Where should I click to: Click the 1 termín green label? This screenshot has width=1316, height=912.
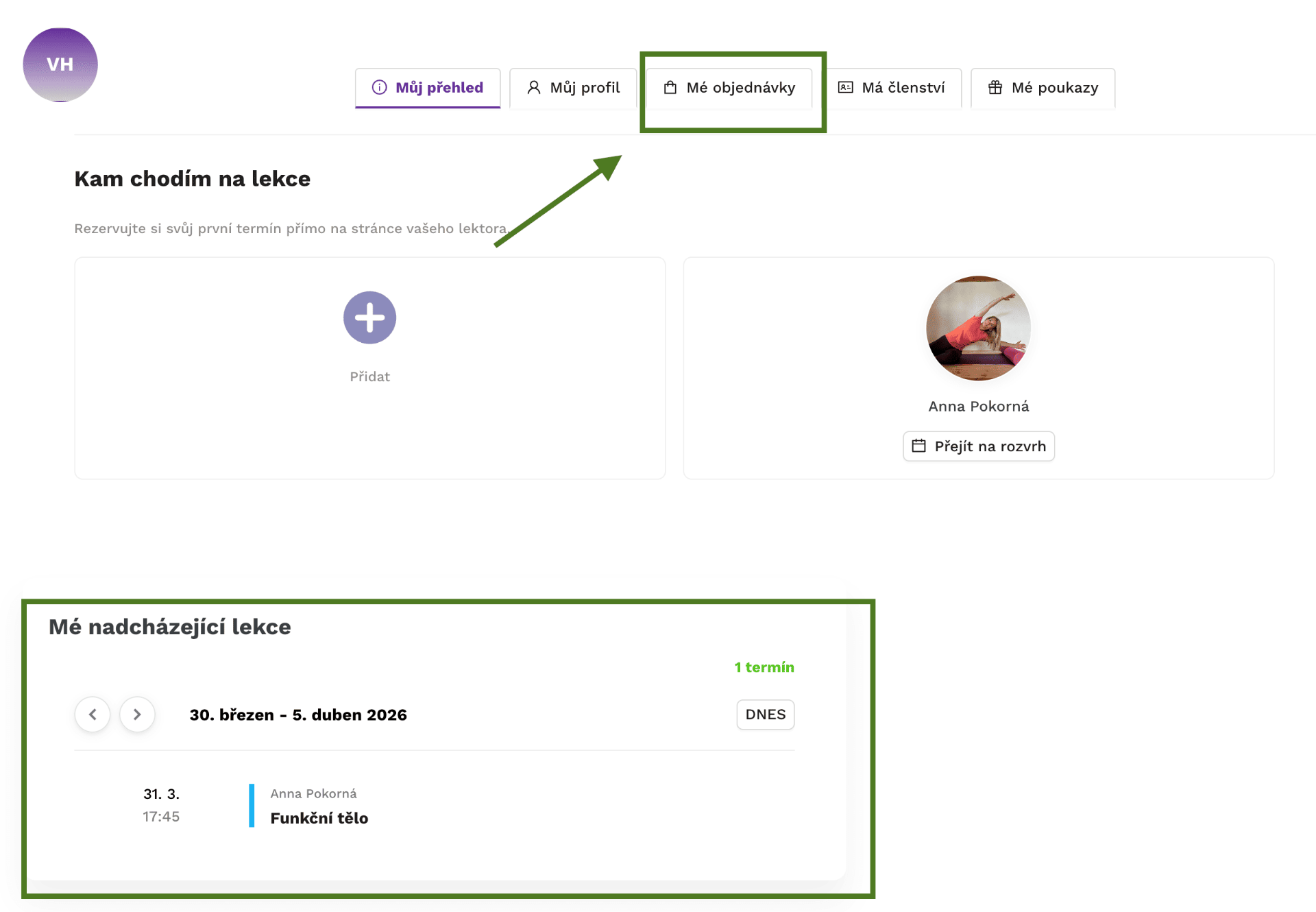(x=764, y=667)
